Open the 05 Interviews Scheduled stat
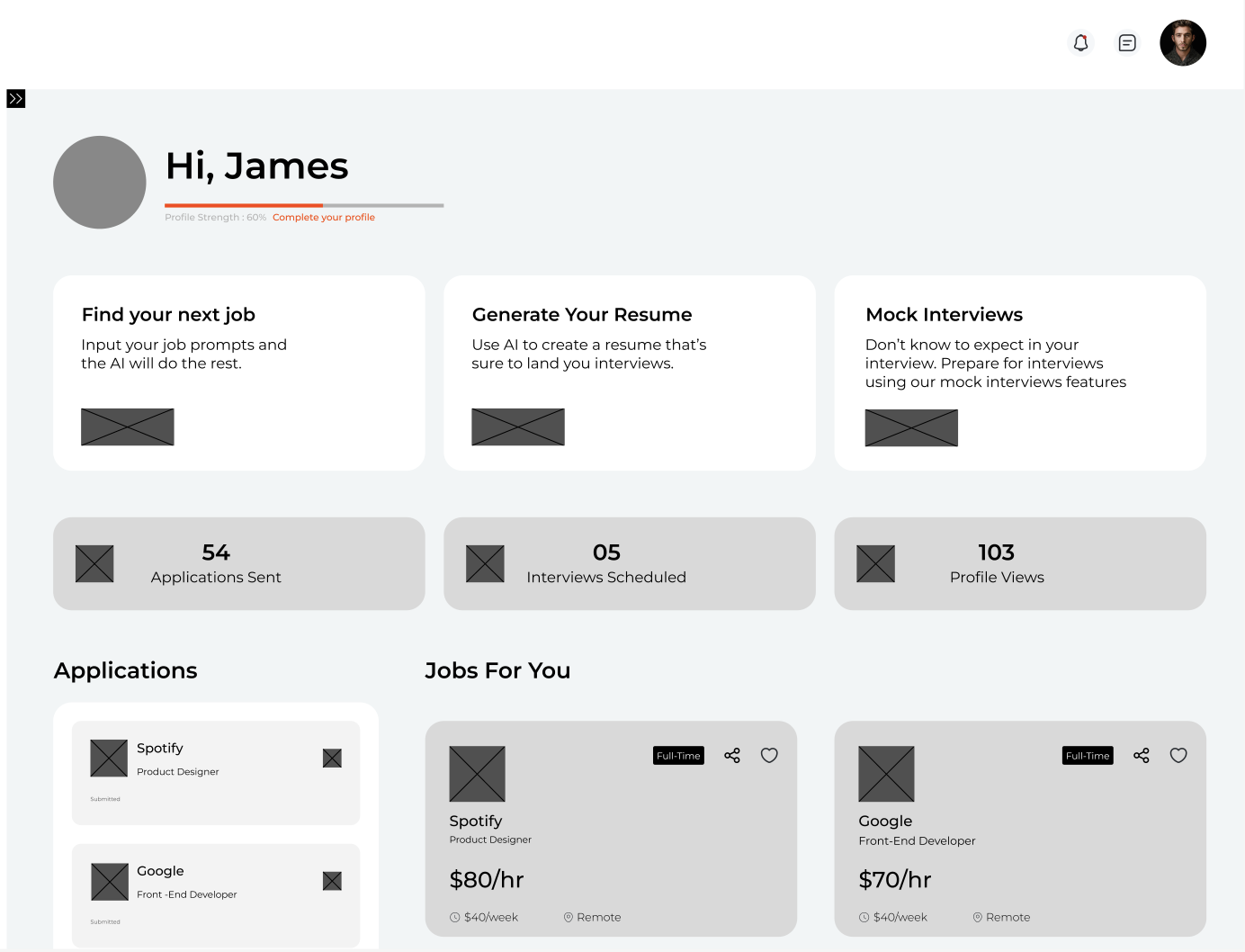Viewport: 1245px width, 952px height. [629, 563]
